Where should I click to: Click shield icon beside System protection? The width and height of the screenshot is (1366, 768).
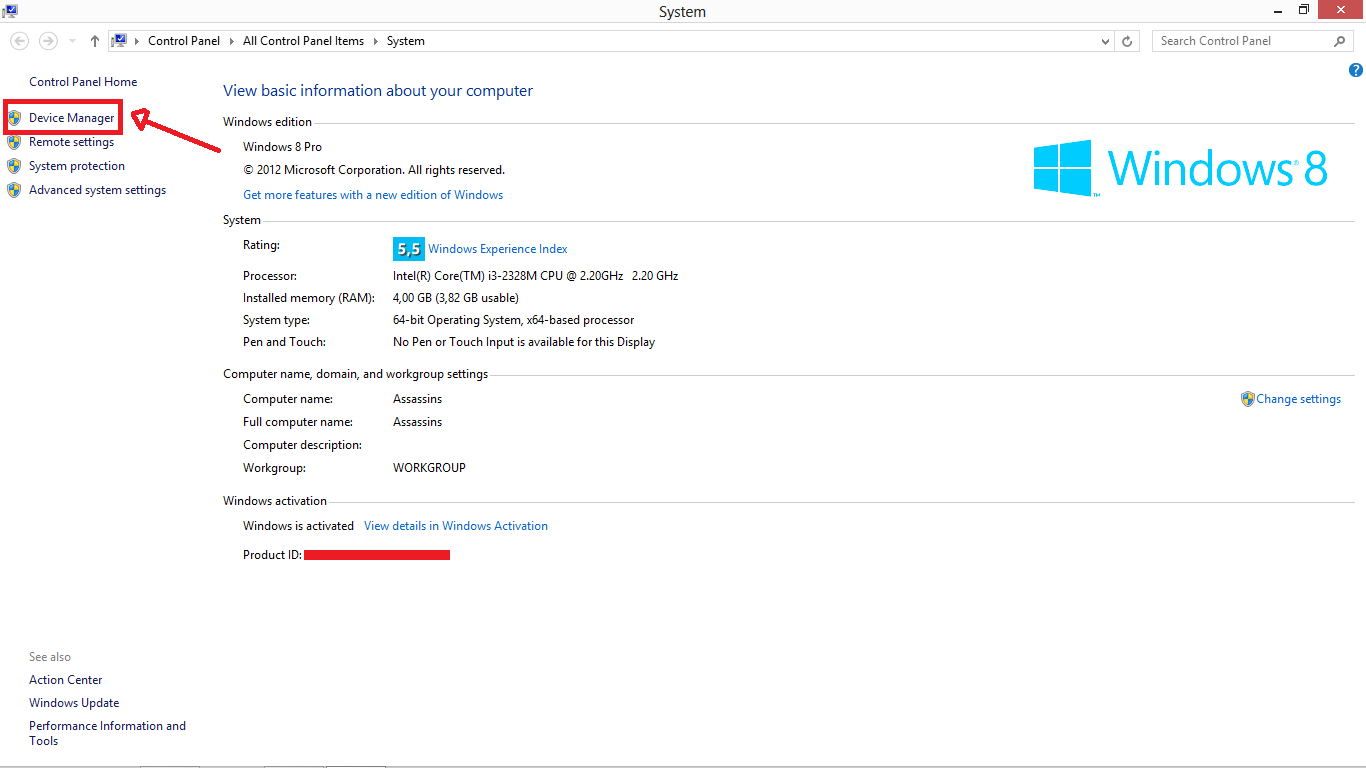[14, 166]
